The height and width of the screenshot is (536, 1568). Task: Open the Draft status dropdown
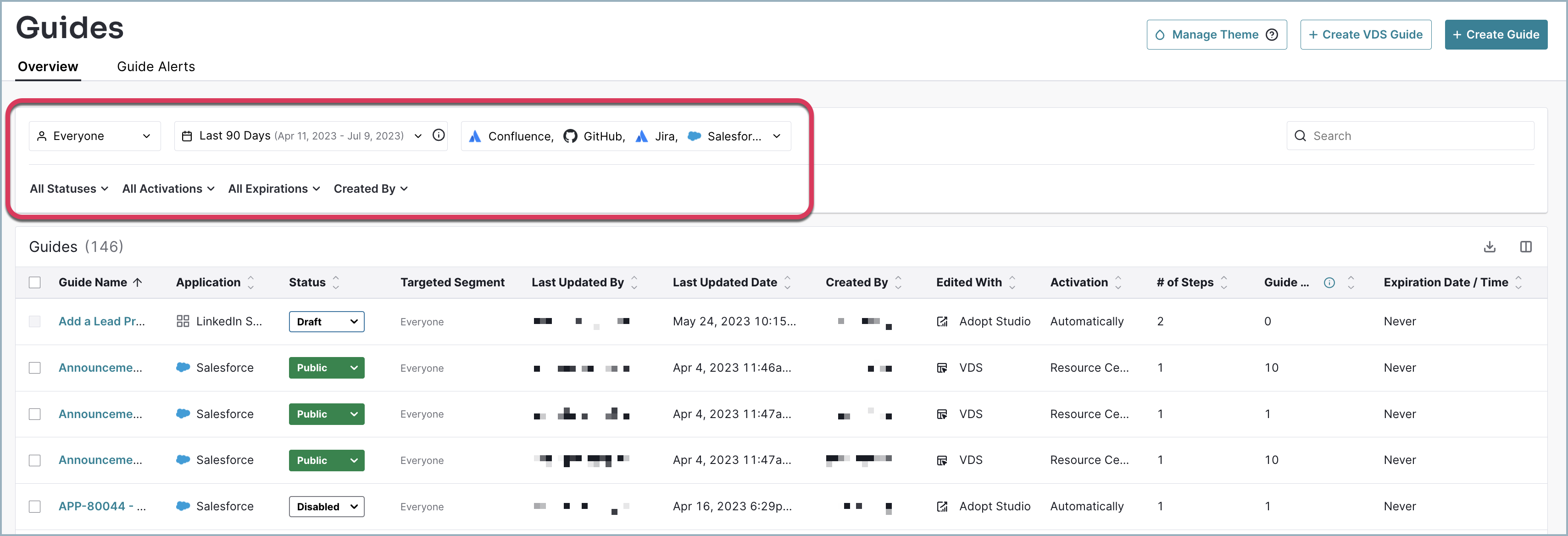pos(327,322)
